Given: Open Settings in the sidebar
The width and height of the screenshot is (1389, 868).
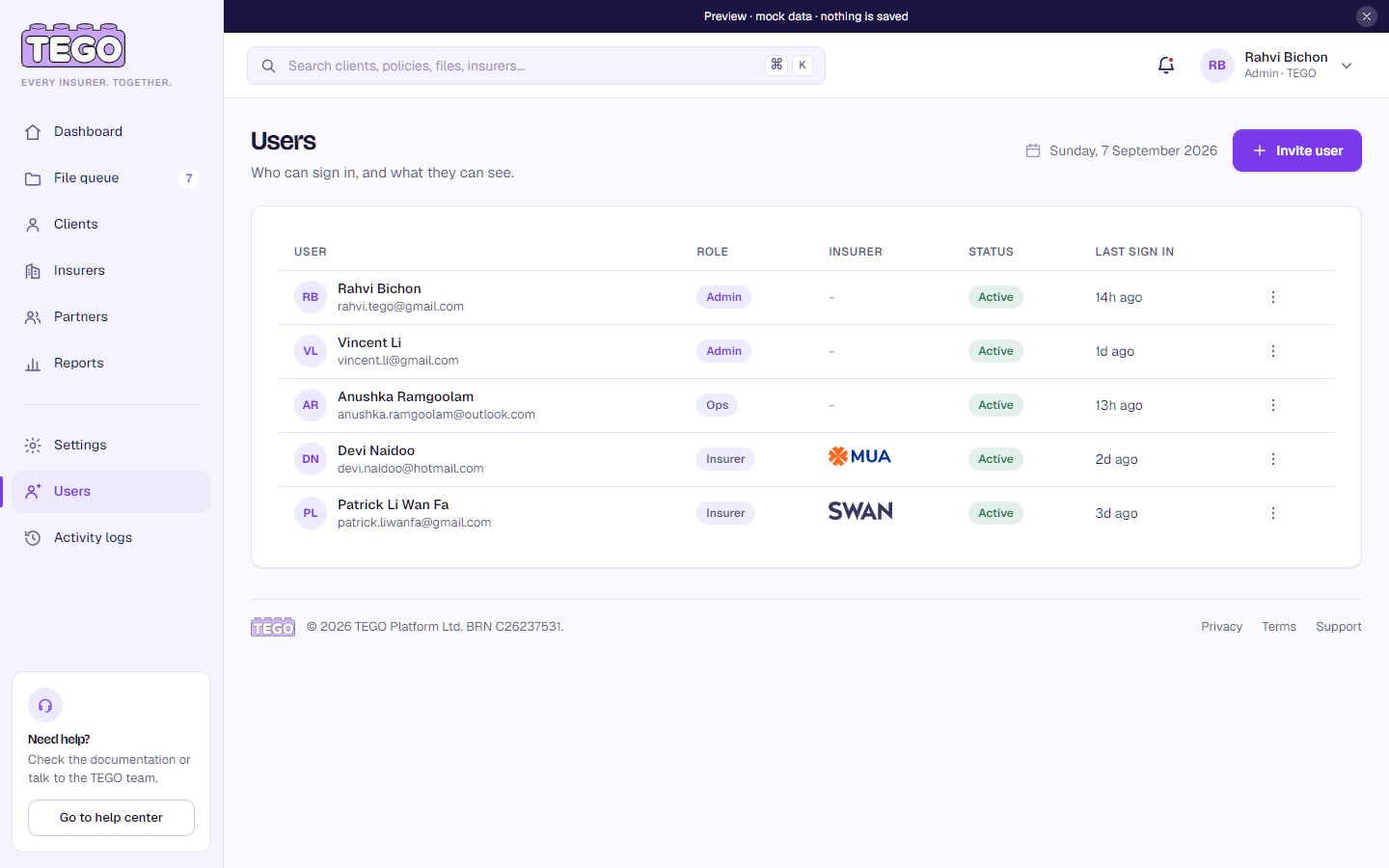Looking at the screenshot, I should [112, 446].
